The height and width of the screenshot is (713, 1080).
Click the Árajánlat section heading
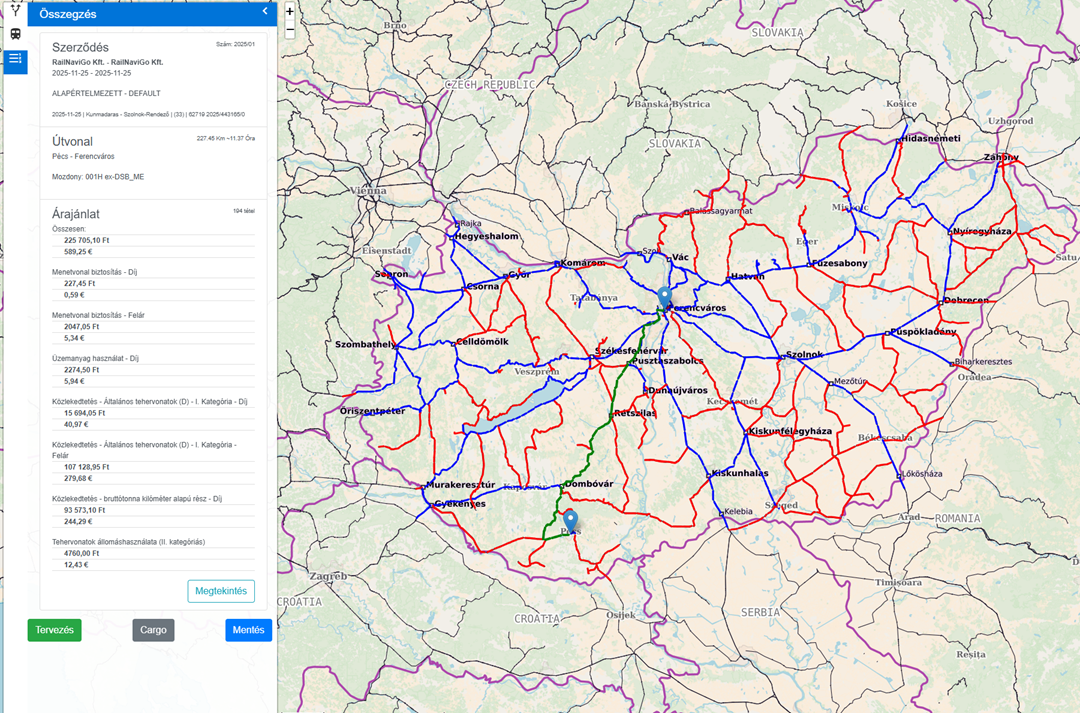(x=76, y=214)
